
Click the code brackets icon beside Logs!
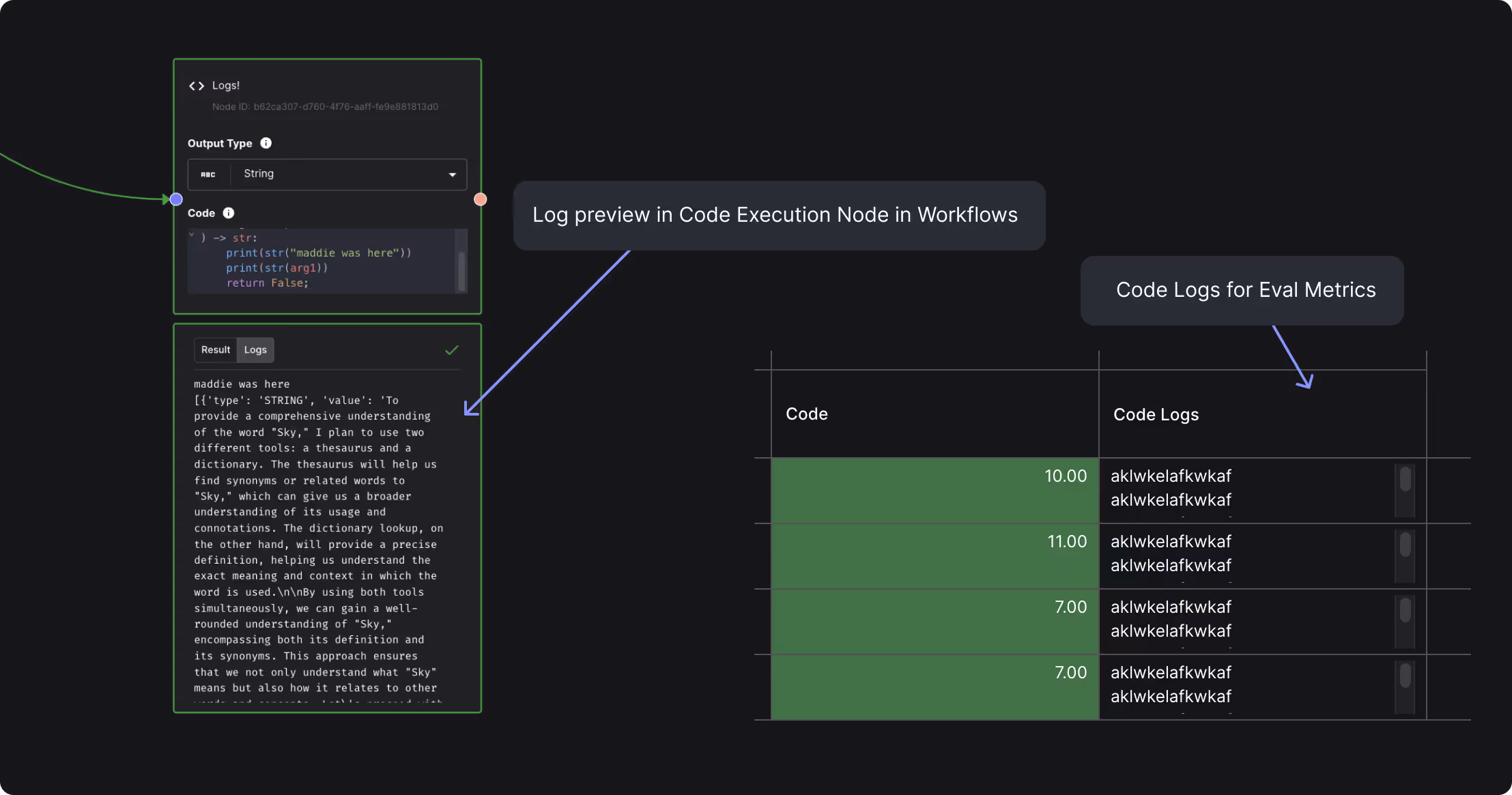(x=197, y=86)
